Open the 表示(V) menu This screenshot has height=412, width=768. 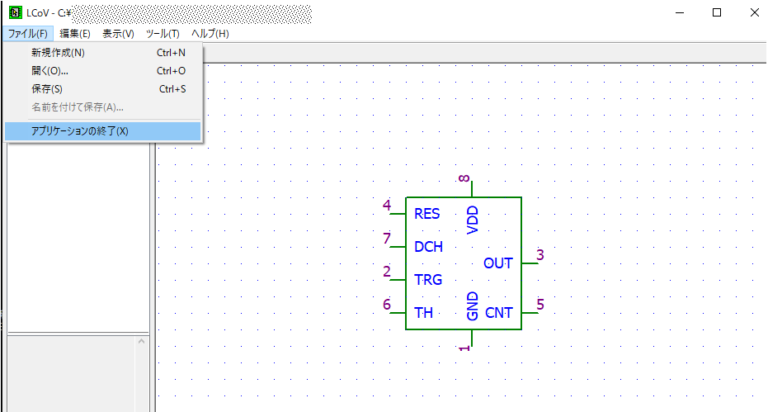click(118, 33)
